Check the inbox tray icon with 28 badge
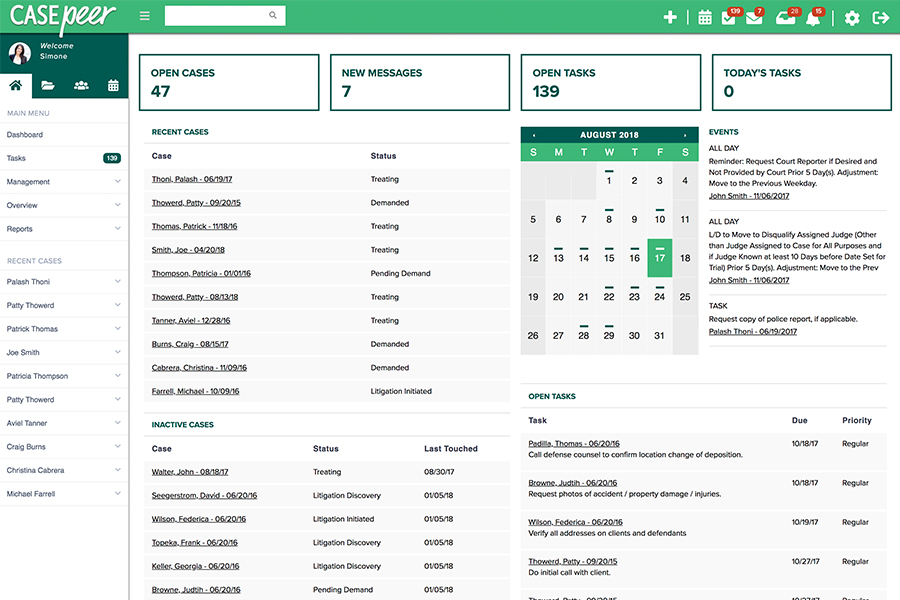The height and width of the screenshot is (600, 900). coord(786,18)
